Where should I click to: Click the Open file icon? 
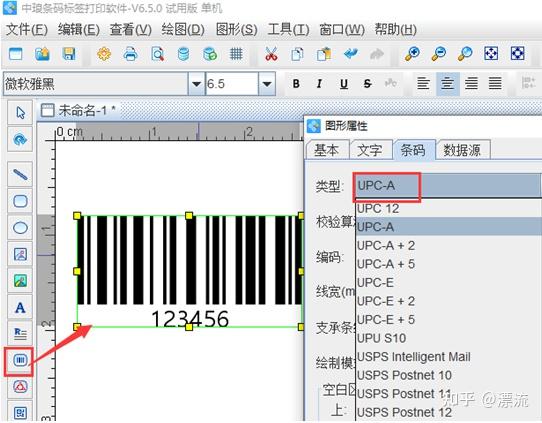click(42, 54)
